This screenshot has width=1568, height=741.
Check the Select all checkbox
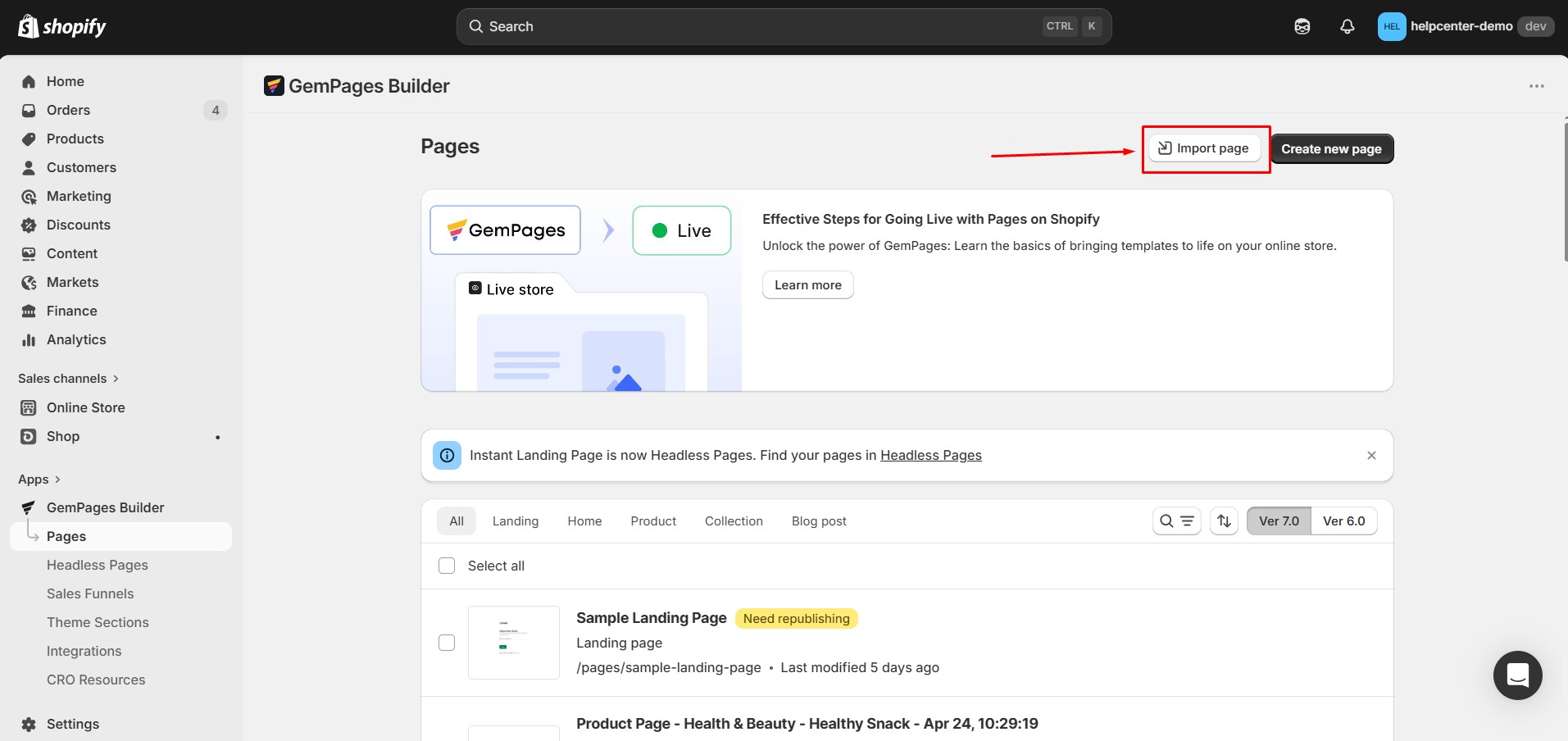(447, 566)
